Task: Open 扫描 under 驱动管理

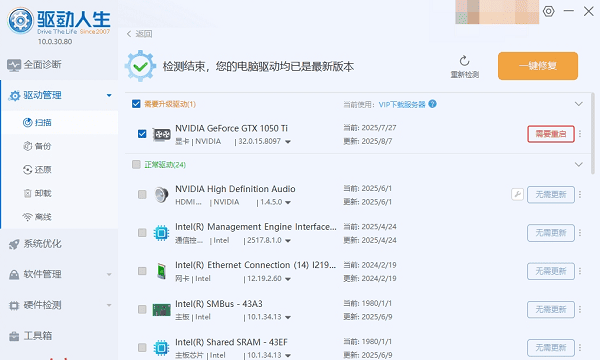Action: [59, 122]
